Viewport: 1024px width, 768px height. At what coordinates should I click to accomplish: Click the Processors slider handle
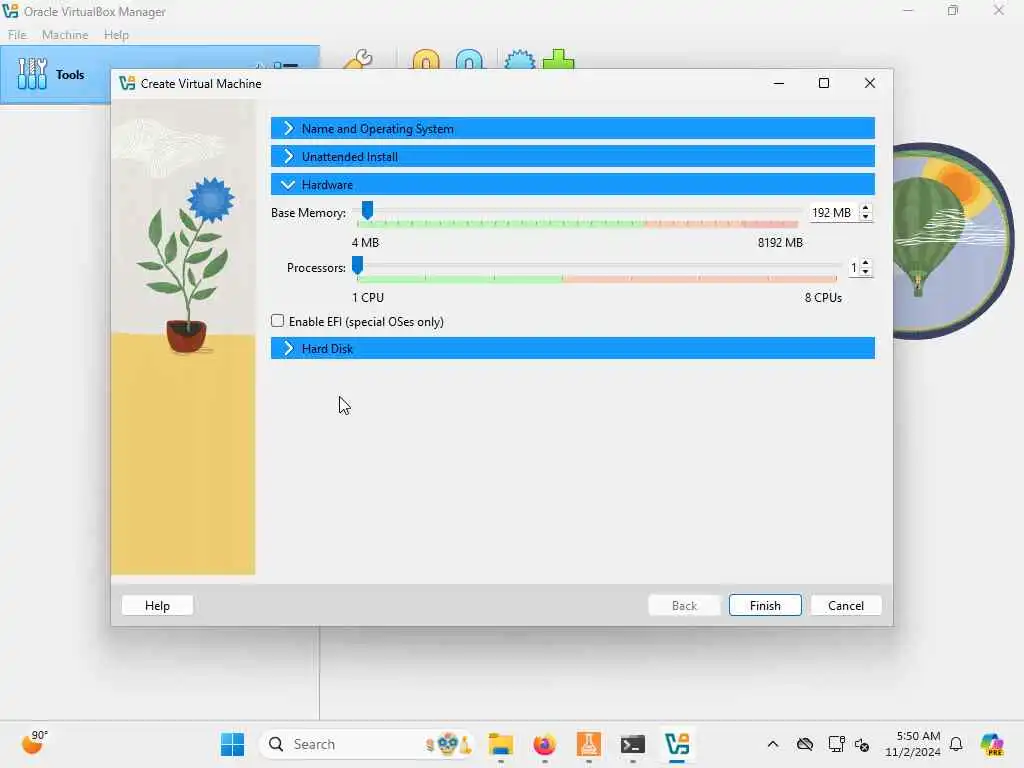click(357, 265)
